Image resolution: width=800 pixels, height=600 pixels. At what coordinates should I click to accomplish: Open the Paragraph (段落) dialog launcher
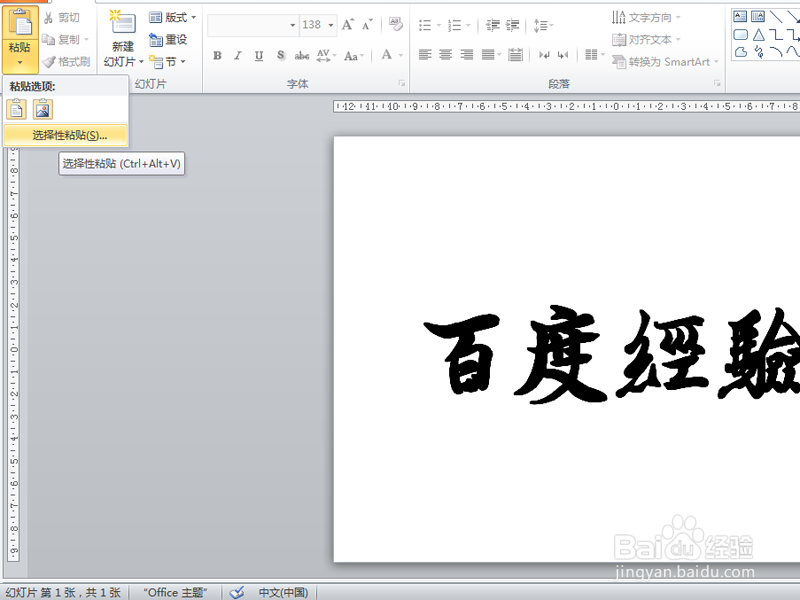click(x=717, y=83)
